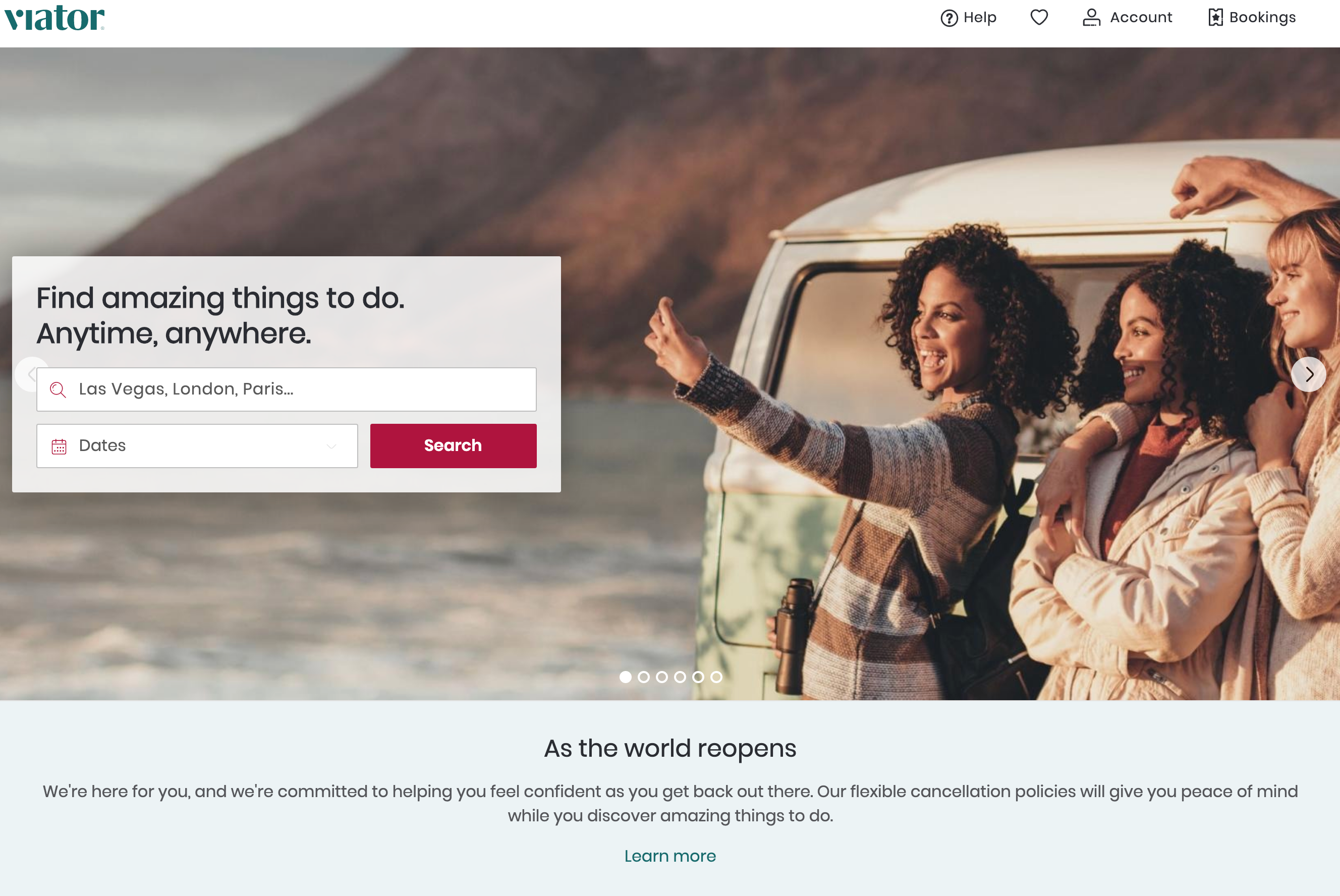Select the sixth carousel dot
The width and height of the screenshot is (1340, 896).
(716, 677)
